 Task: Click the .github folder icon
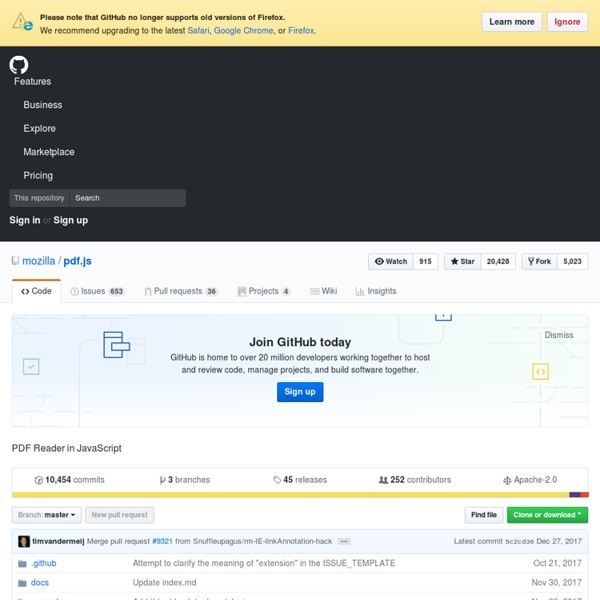(x=22, y=564)
